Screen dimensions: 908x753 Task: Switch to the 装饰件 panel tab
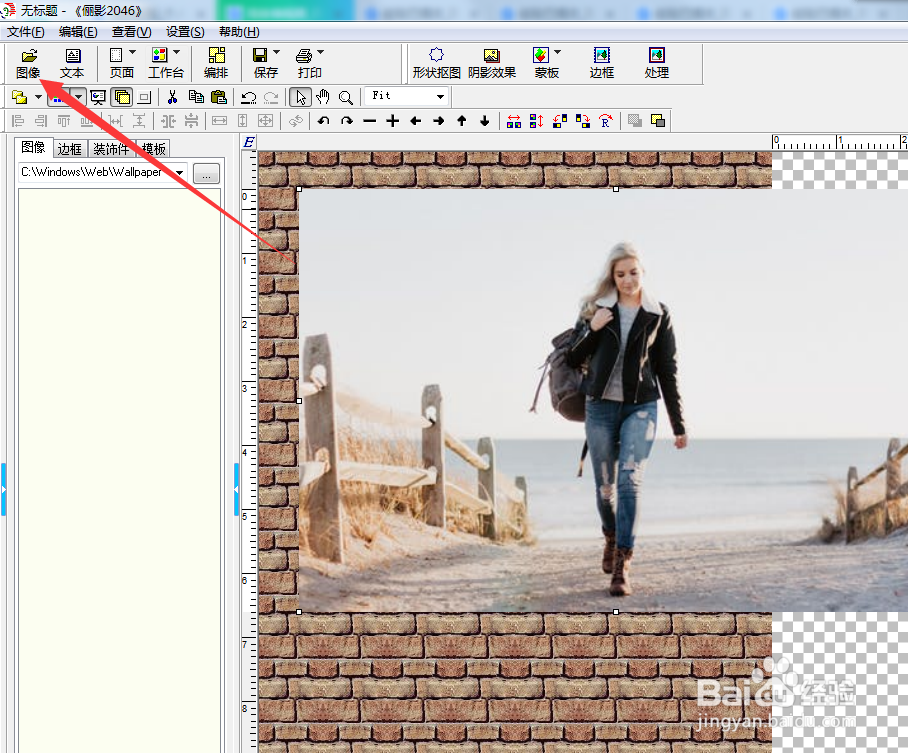(x=112, y=149)
